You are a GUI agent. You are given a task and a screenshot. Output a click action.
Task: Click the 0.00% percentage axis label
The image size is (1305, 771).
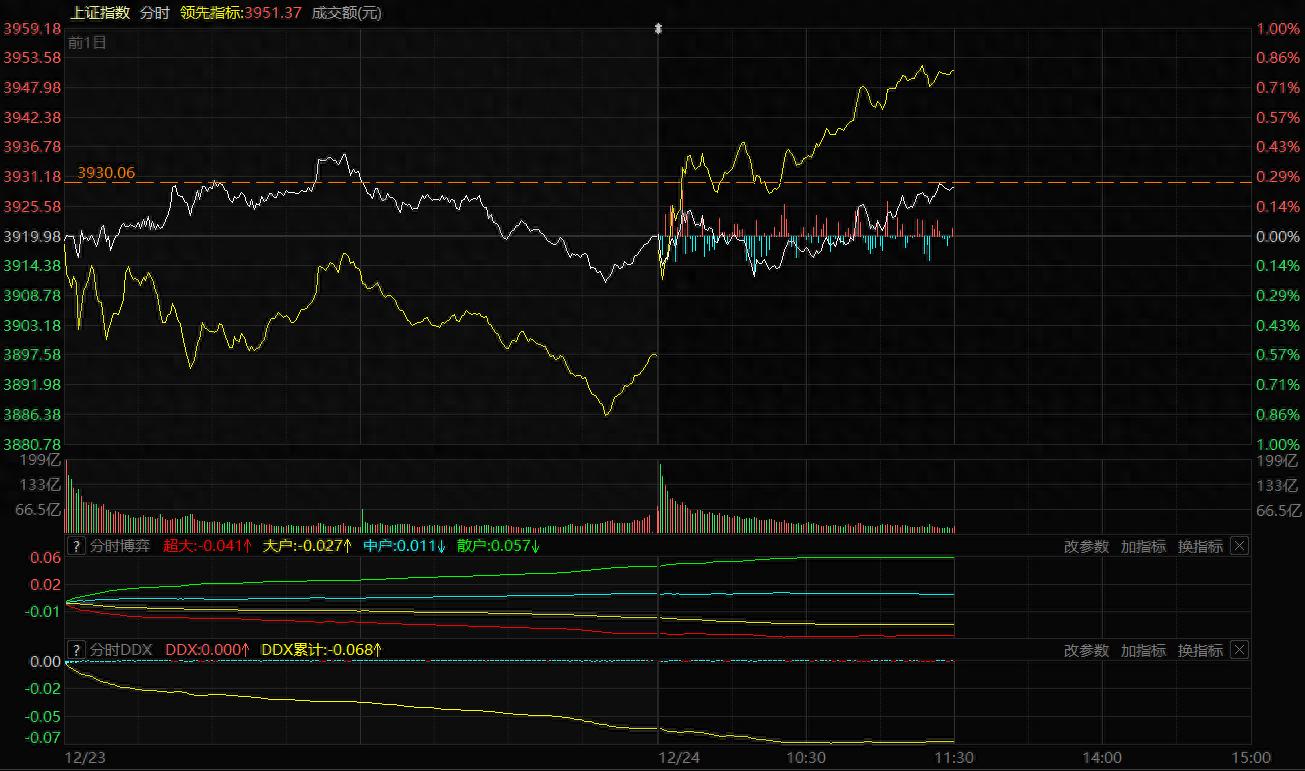pyautogui.click(x=1278, y=237)
